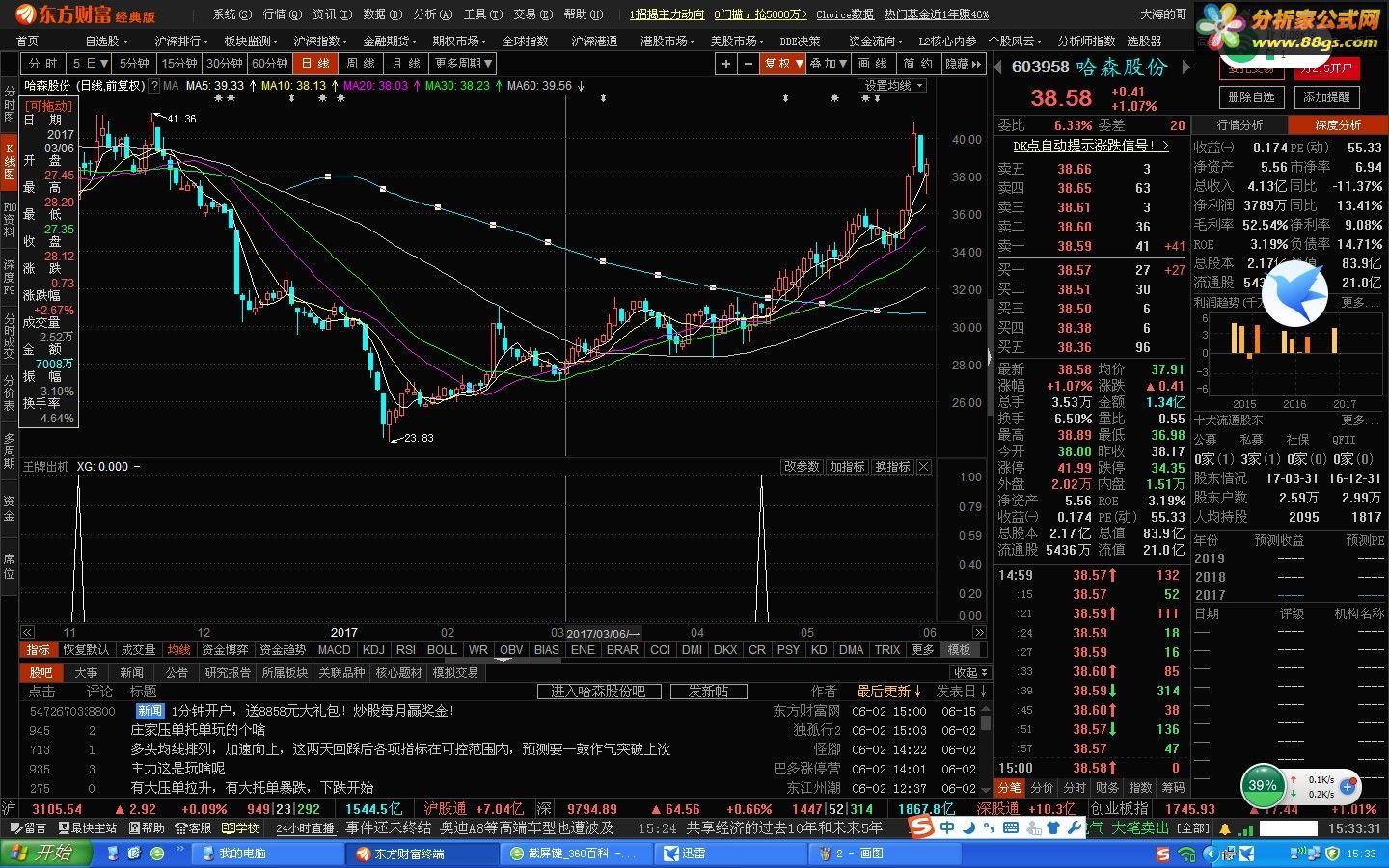Click the MA30 green moving average label
1389x868 pixels.
click(457, 86)
